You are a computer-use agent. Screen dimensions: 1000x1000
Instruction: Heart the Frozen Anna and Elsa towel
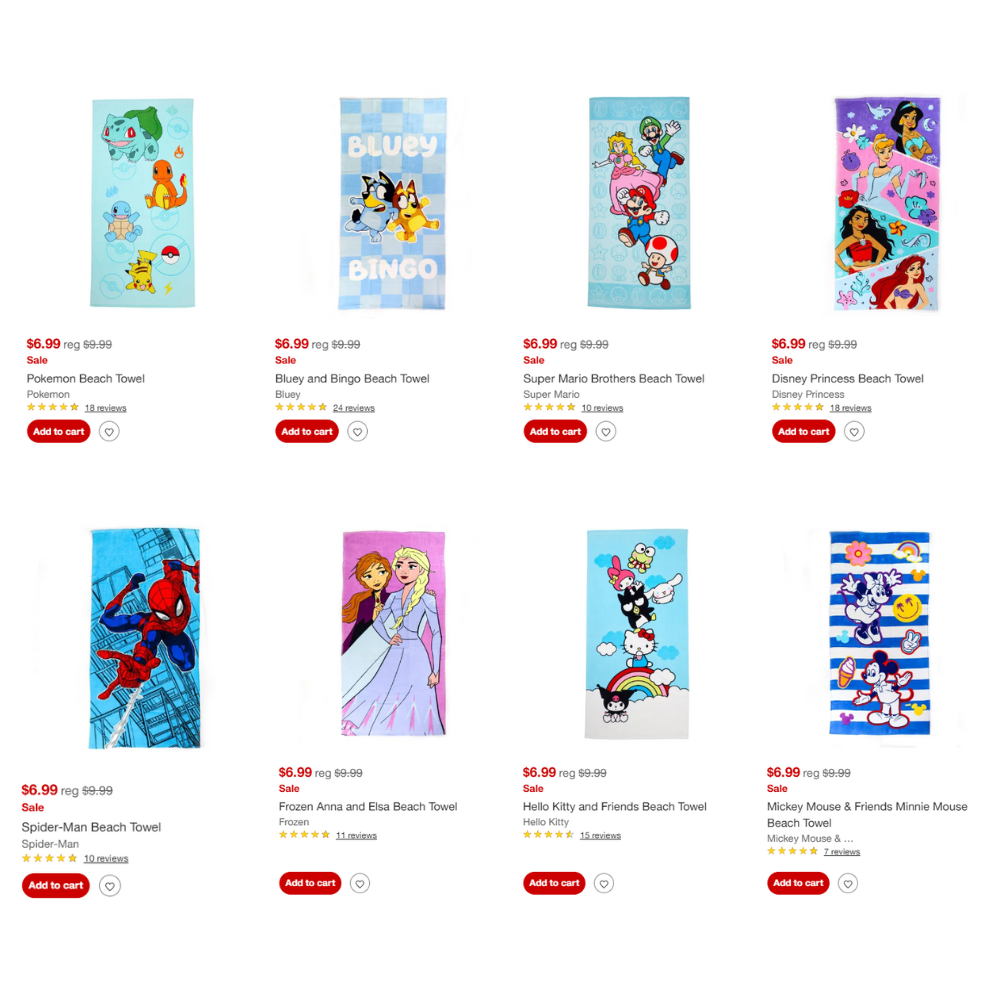(360, 883)
